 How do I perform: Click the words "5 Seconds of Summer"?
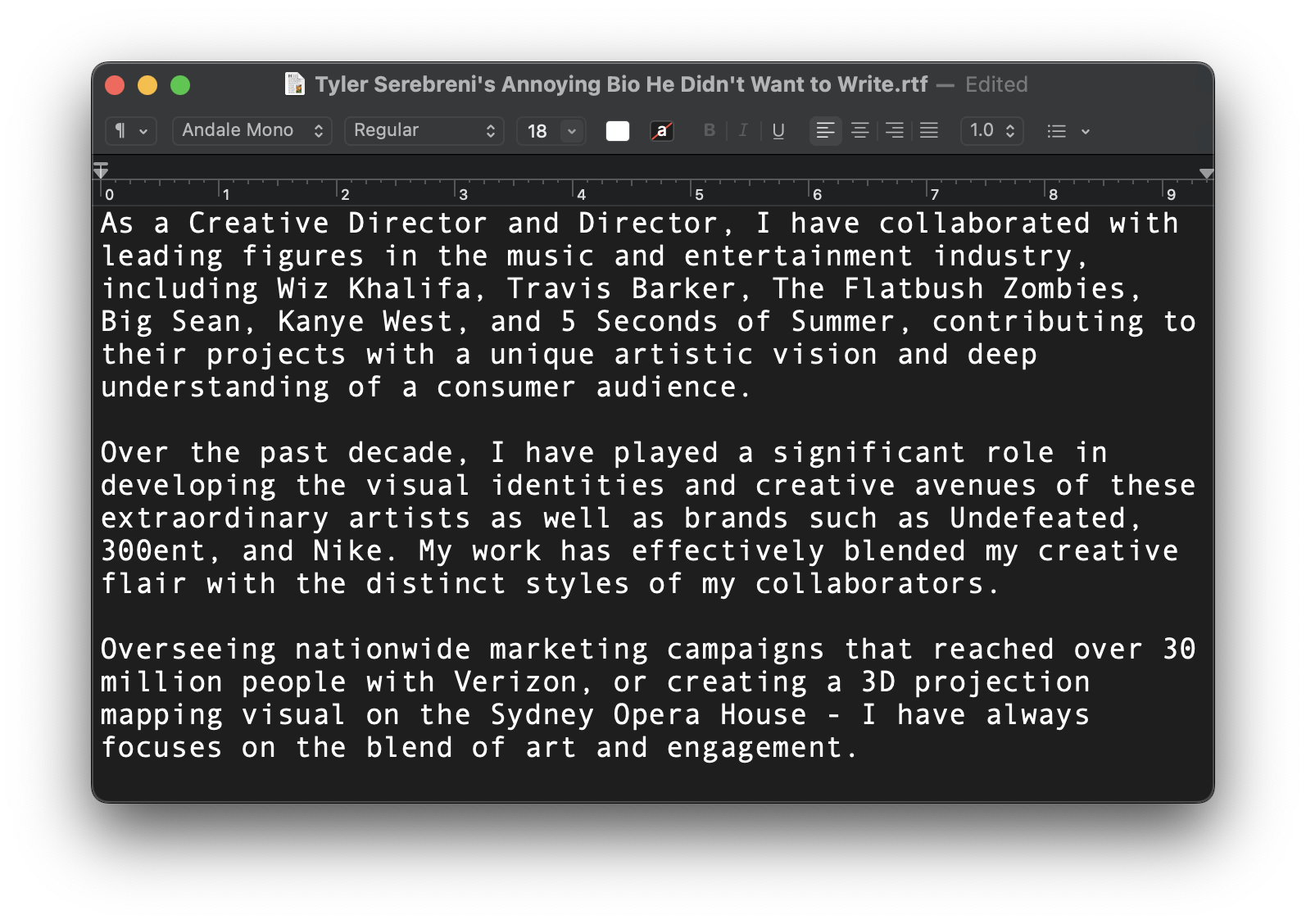click(x=728, y=322)
